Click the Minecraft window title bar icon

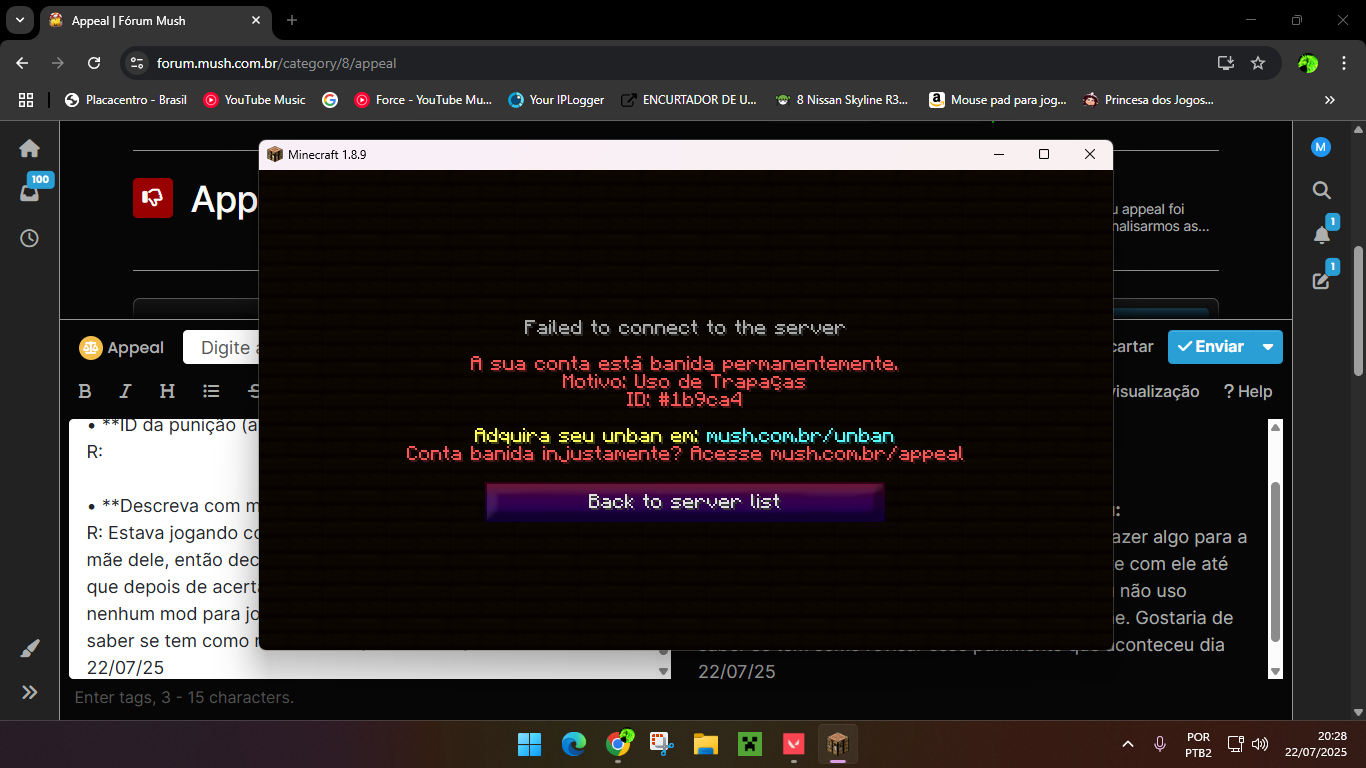point(275,154)
